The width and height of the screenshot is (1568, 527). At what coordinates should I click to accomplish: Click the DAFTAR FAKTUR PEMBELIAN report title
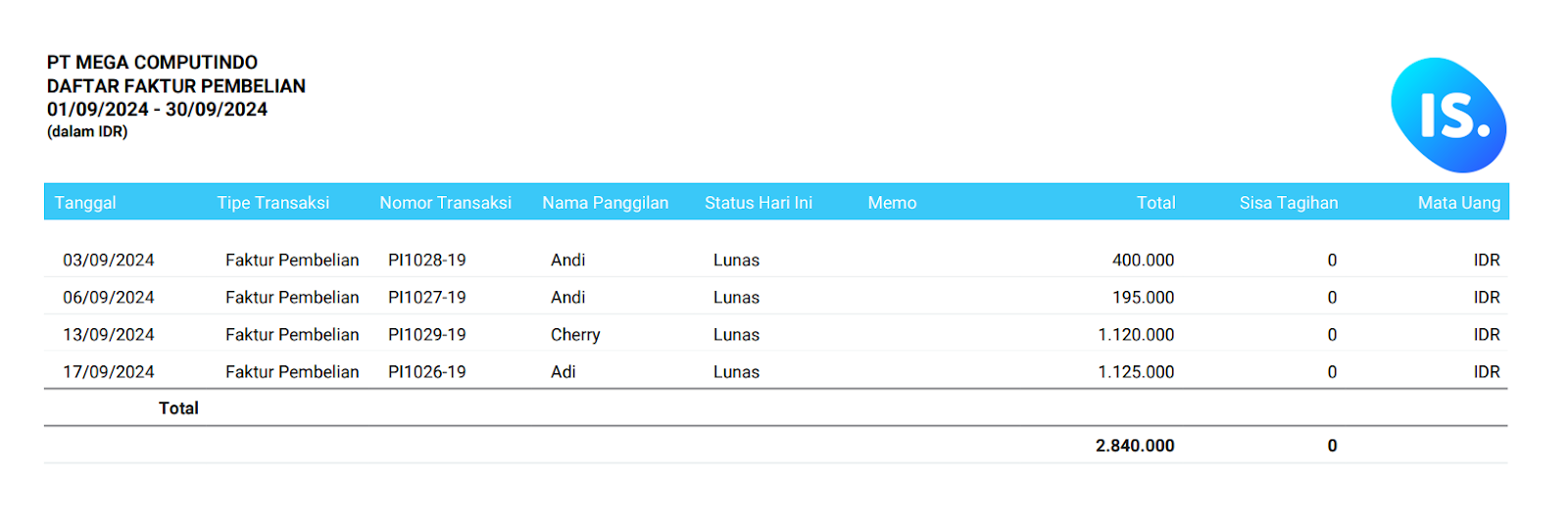pos(176,86)
